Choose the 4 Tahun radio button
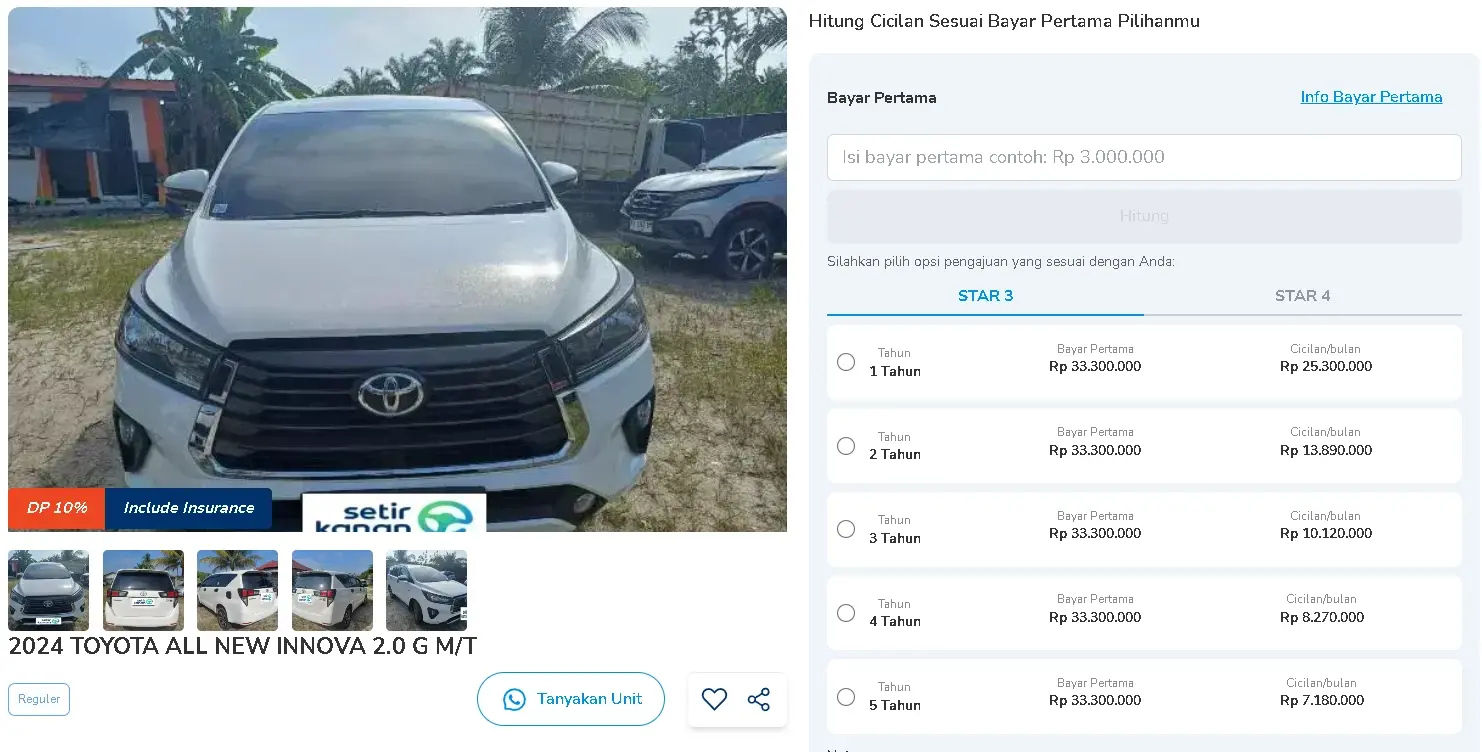The width and height of the screenshot is (1482, 752). point(846,613)
